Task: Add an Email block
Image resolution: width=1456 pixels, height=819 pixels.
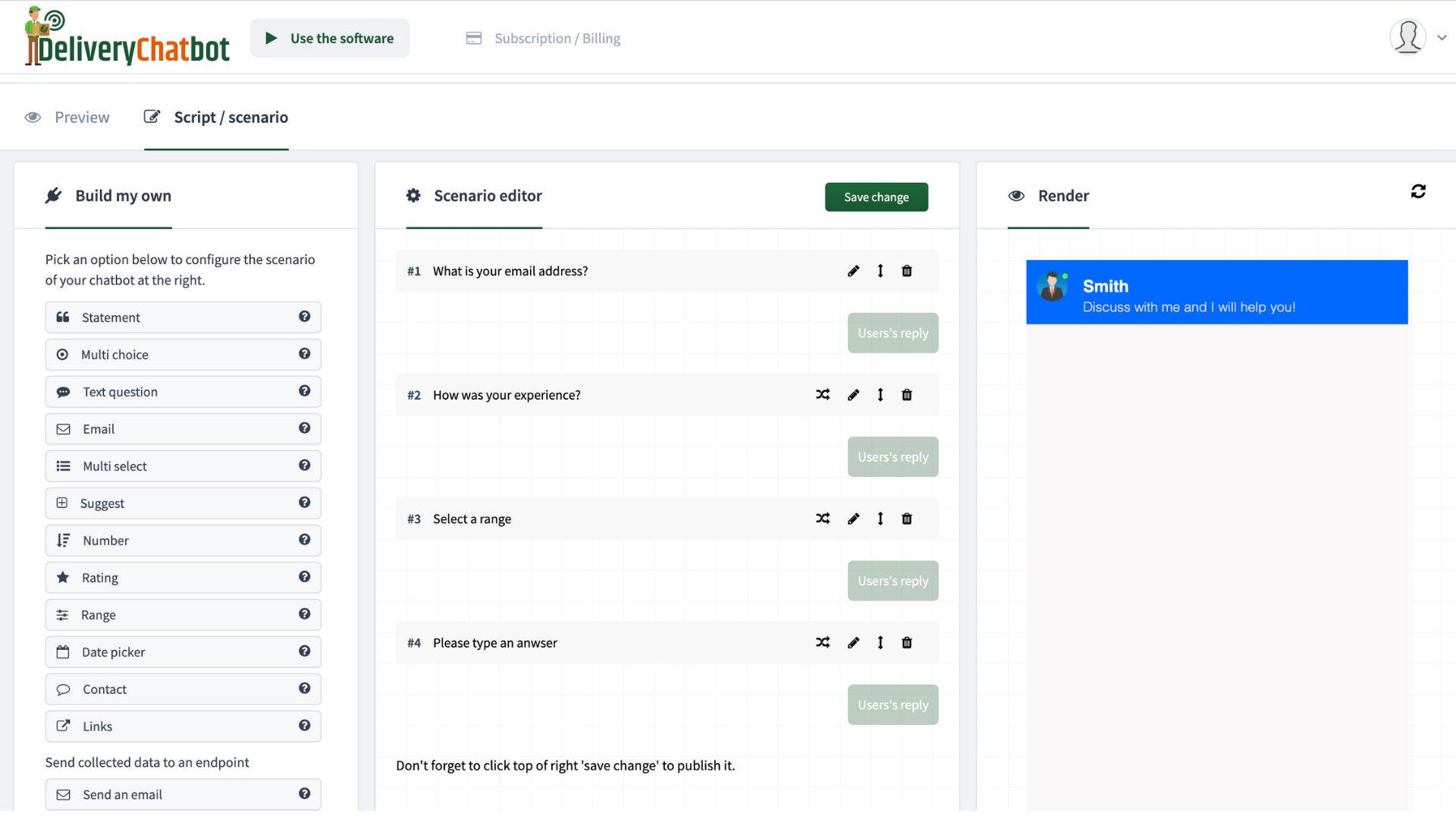Action: click(183, 428)
